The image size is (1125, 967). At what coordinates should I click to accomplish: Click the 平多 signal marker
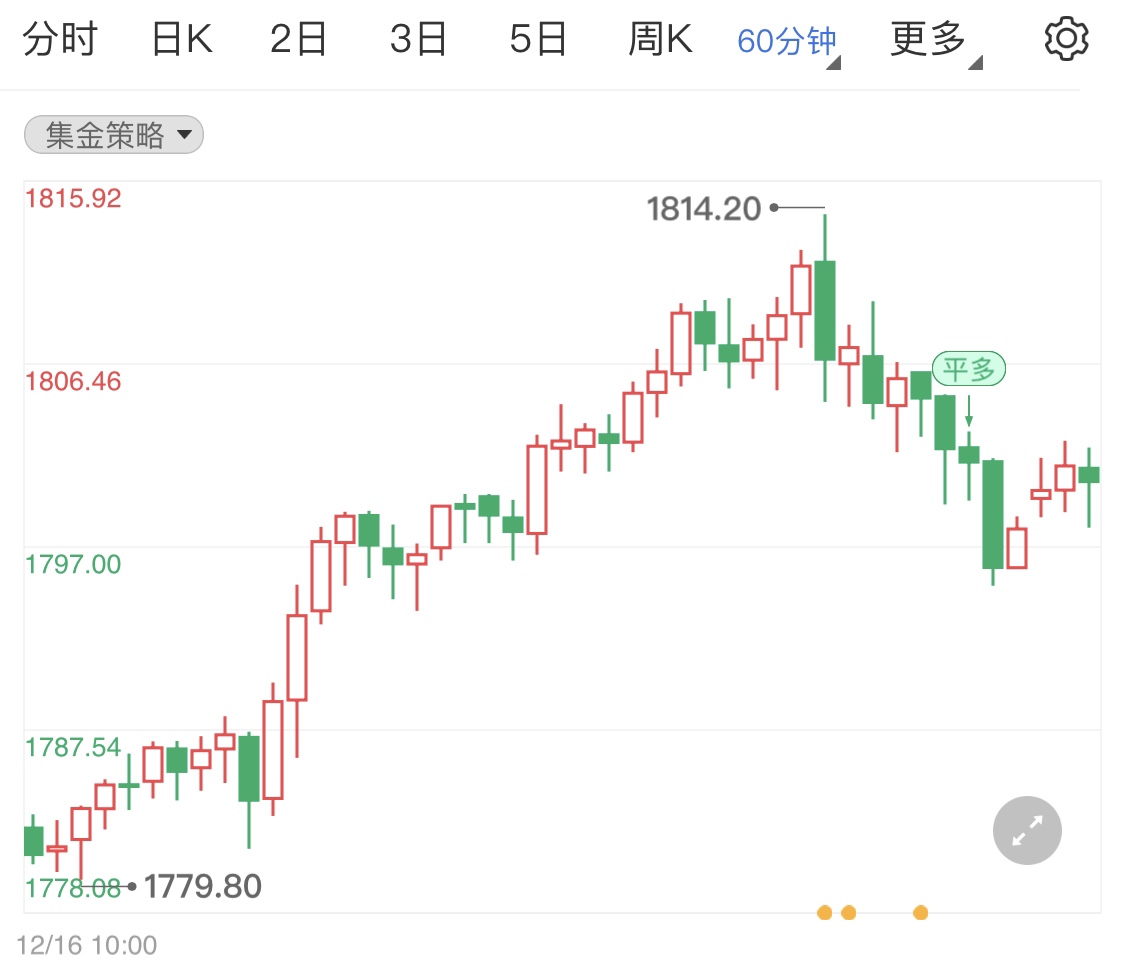(966, 369)
